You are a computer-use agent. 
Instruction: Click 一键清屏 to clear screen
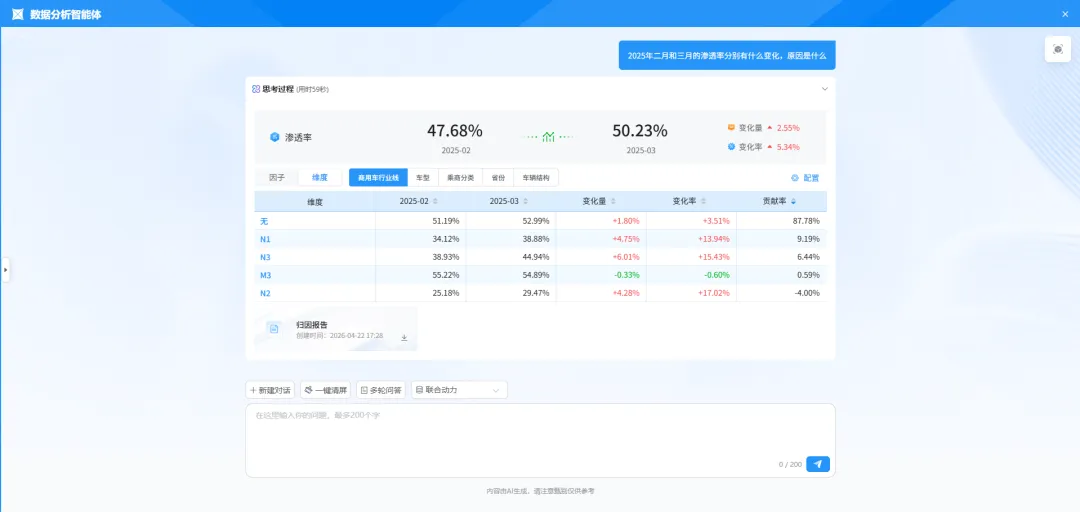pyautogui.click(x=326, y=390)
